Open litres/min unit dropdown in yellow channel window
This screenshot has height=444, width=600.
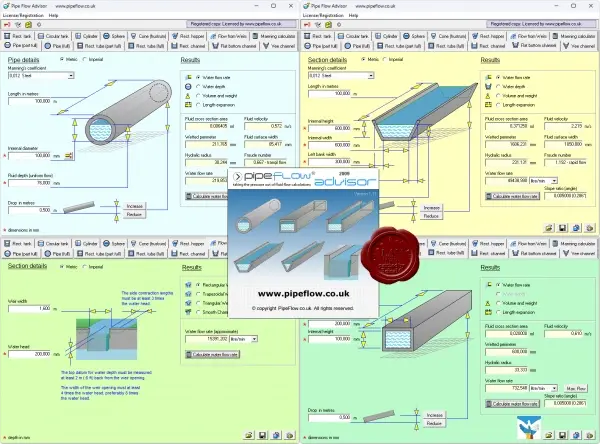tap(554, 181)
